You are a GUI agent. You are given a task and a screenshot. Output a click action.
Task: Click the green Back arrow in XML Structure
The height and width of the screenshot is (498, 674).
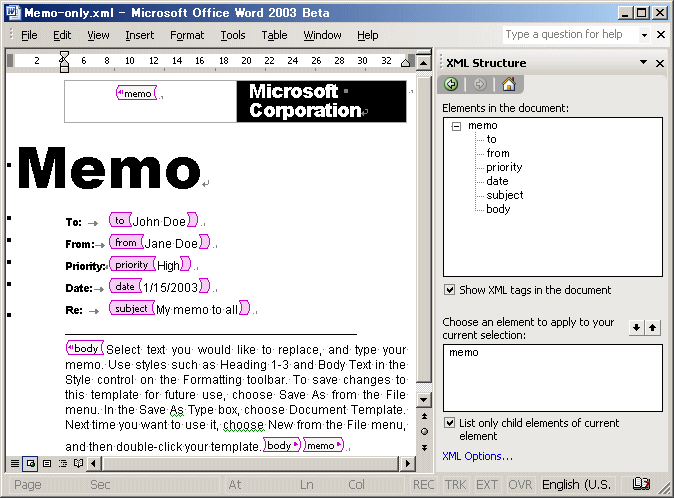coord(451,84)
